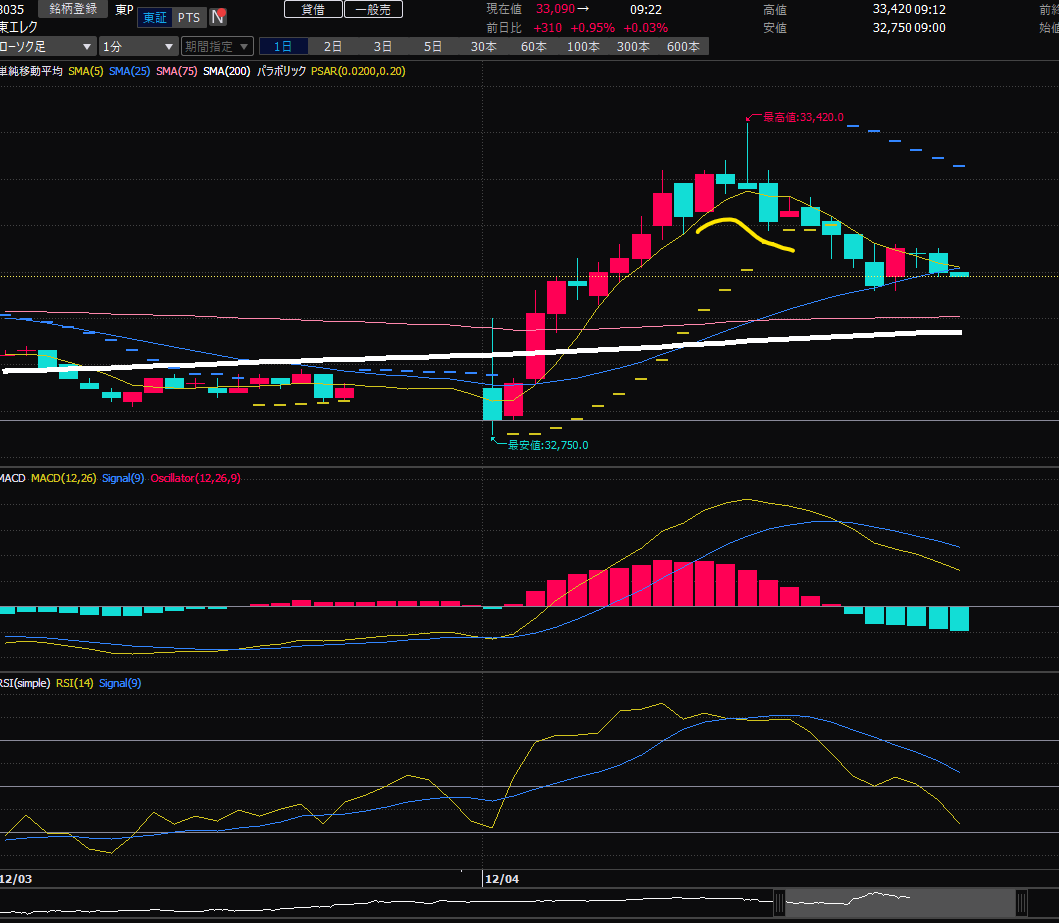Expand the 期間指定 dropdown
This screenshot has width=1059, height=923.
click(x=217, y=47)
